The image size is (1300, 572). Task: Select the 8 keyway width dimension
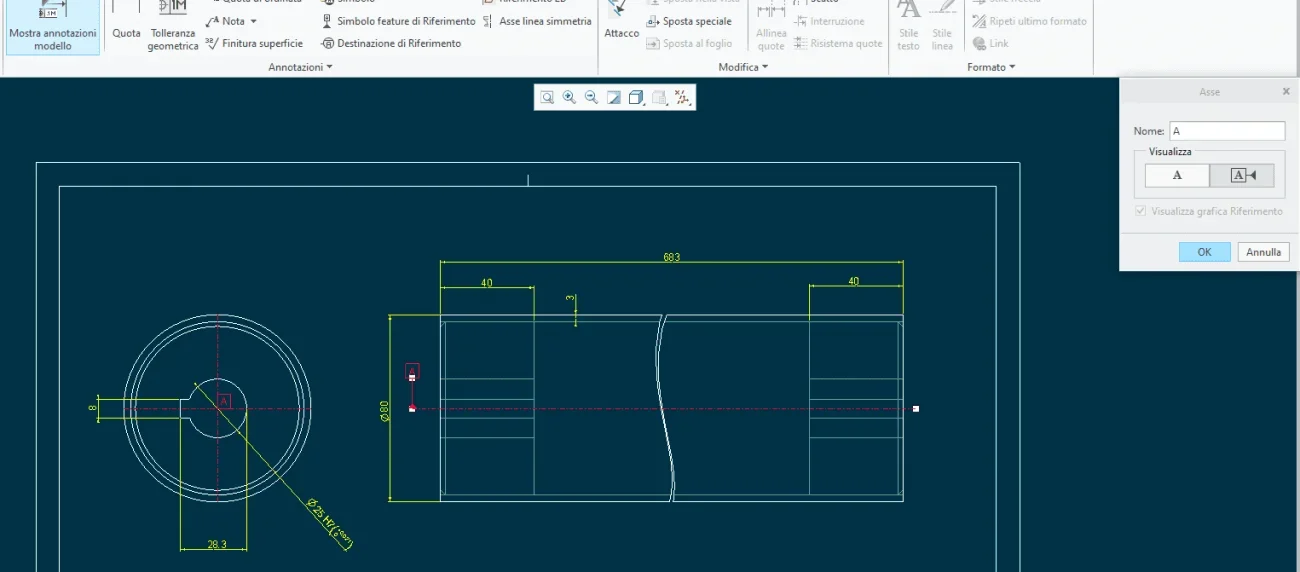[92, 408]
